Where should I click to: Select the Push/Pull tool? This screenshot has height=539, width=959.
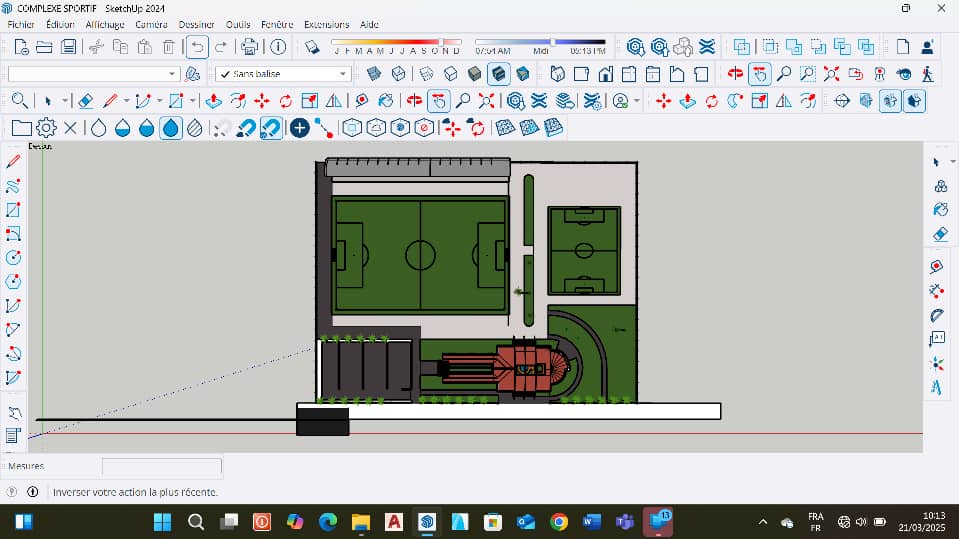pos(213,100)
